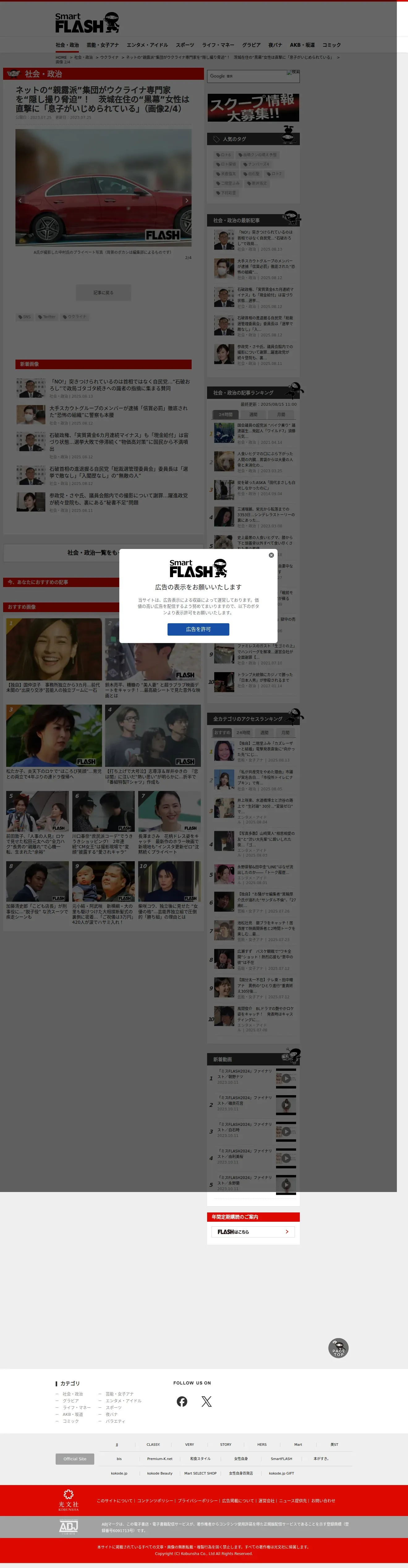
Task: Open the Facebook follow icon
Action: (x=182, y=1402)
